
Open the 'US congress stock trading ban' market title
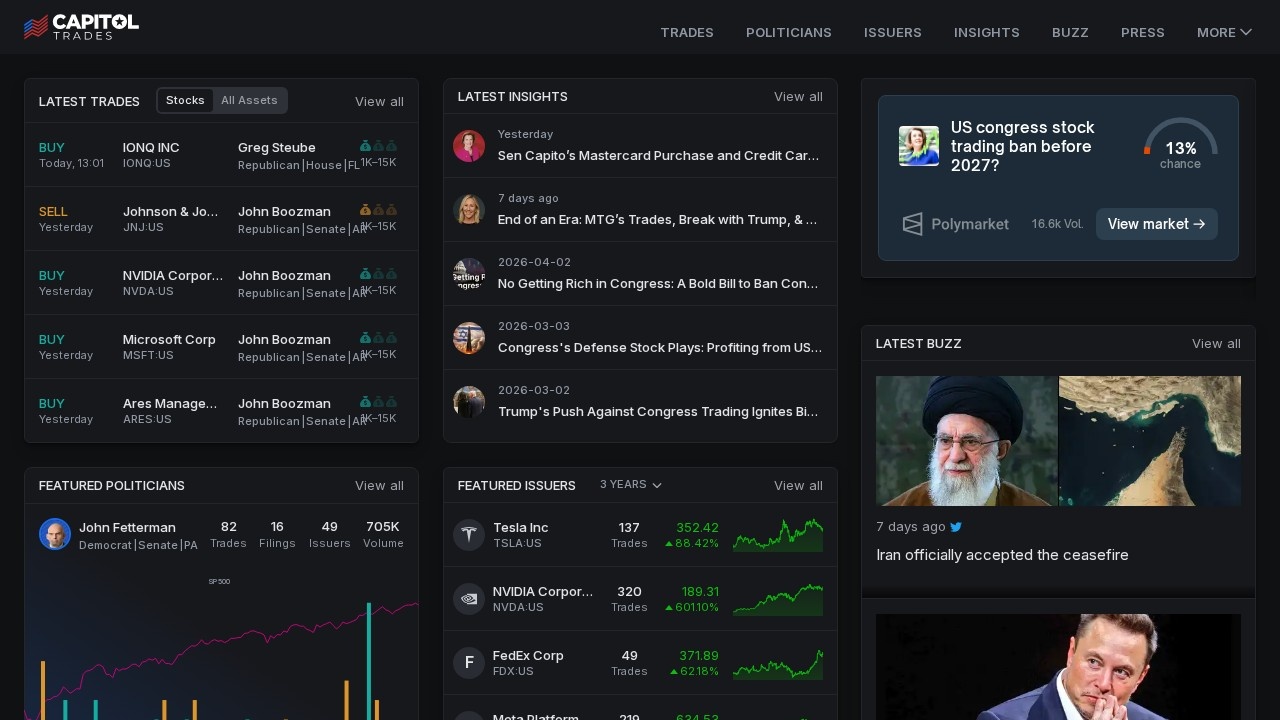(x=1023, y=146)
